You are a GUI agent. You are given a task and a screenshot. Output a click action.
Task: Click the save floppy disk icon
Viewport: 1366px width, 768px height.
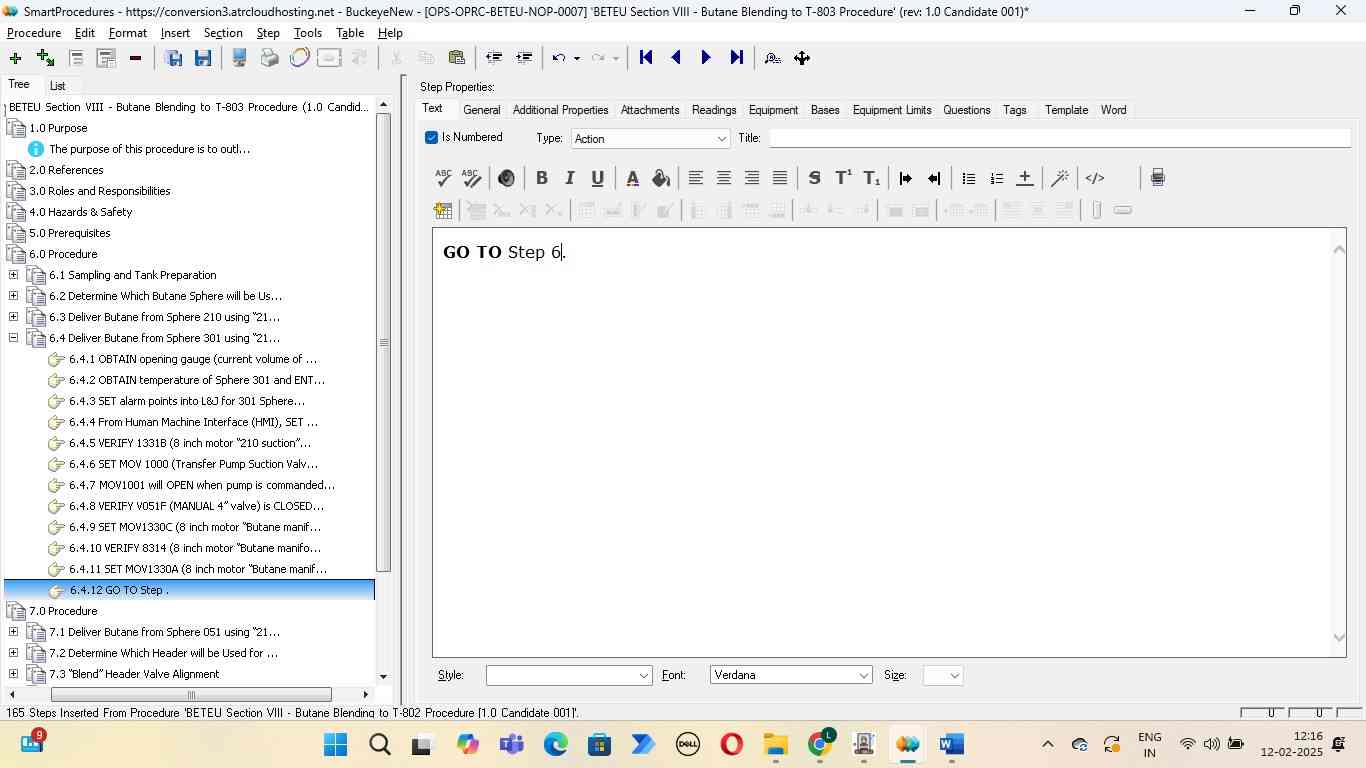point(203,58)
